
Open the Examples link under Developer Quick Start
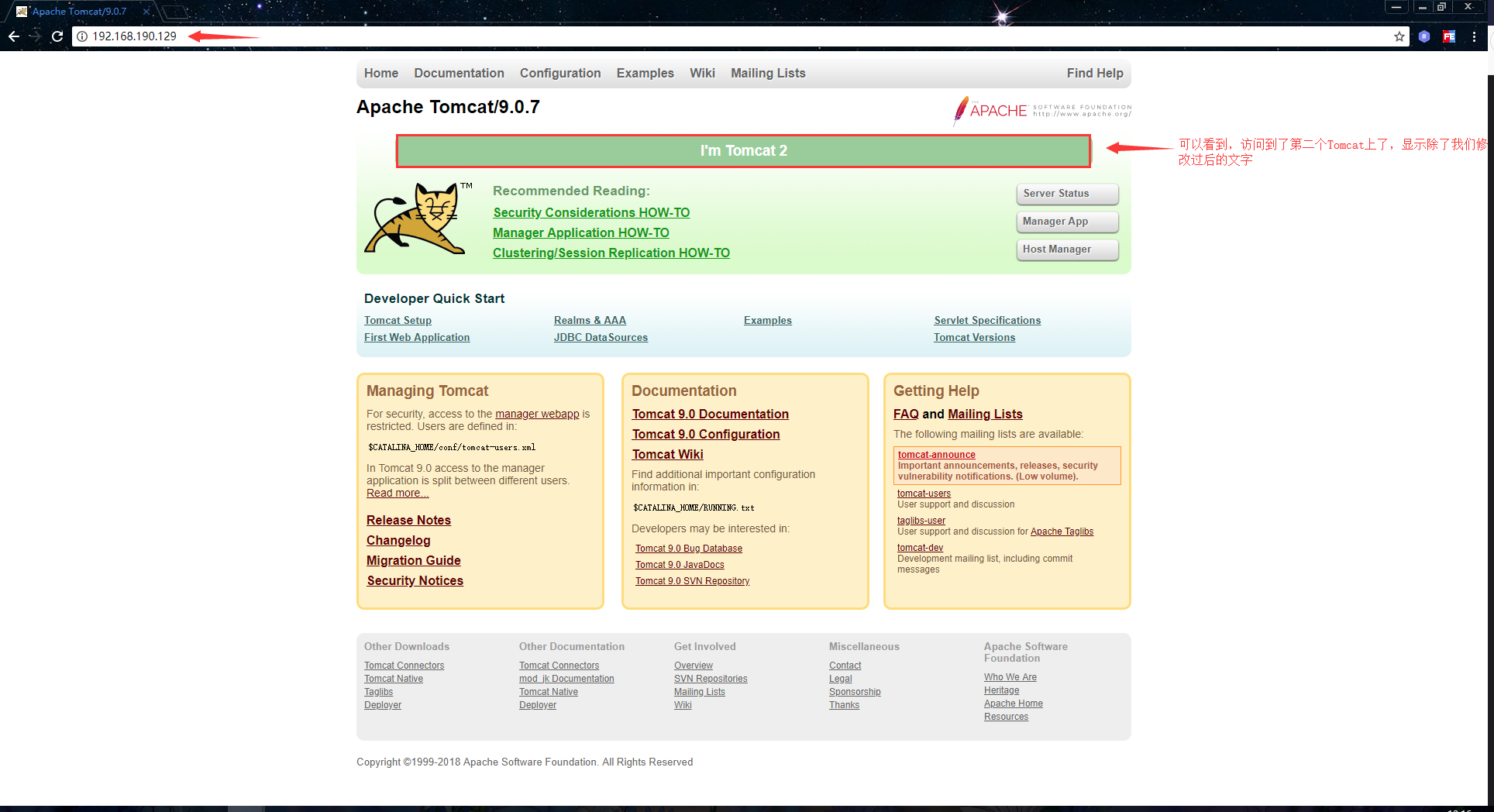(768, 321)
